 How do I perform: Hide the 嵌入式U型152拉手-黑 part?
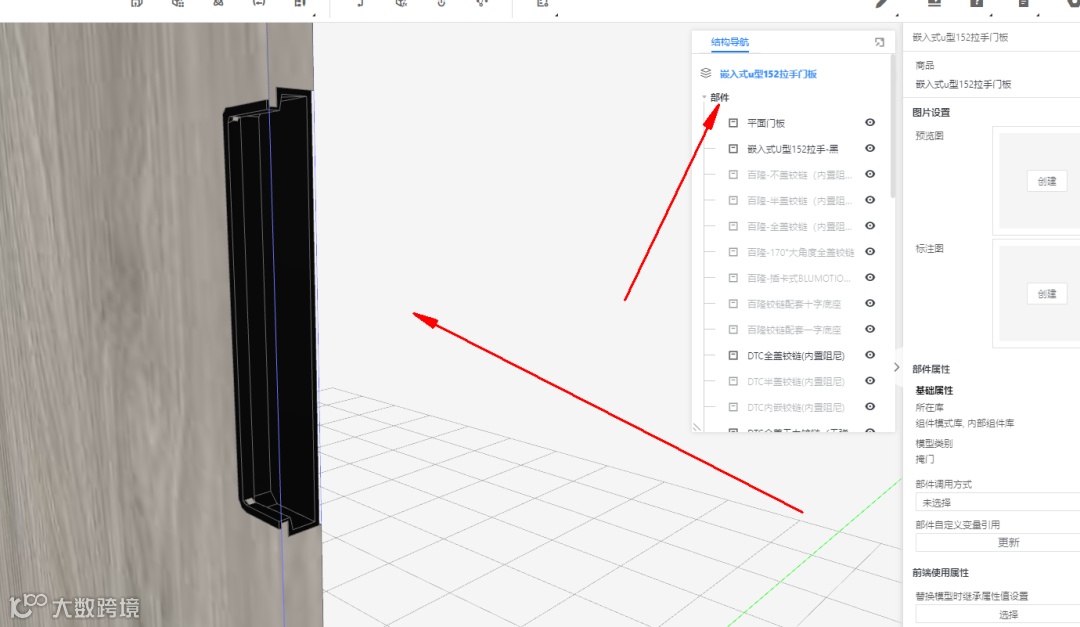pyautogui.click(x=870, y=148)
